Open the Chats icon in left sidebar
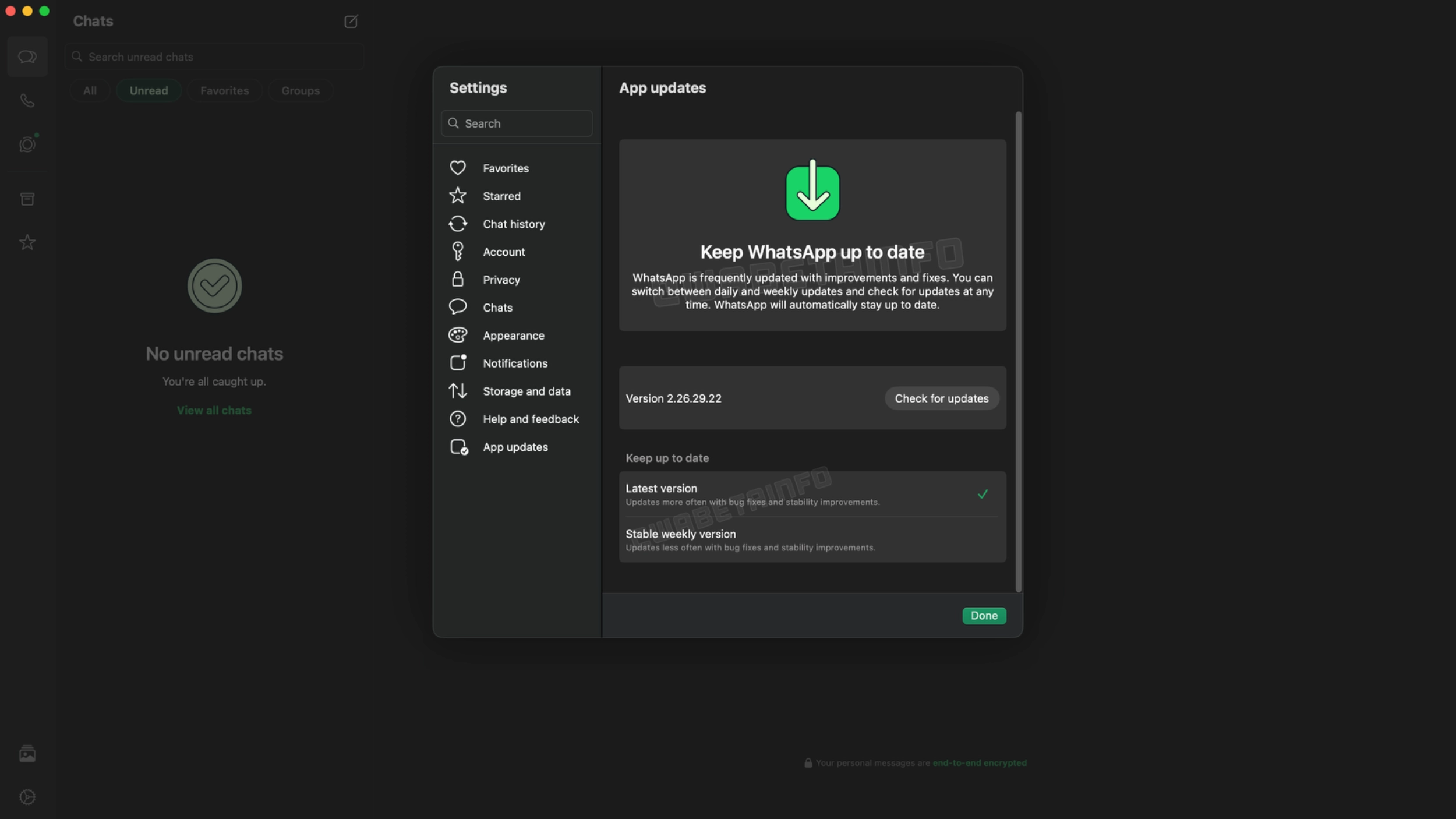 click(x=27, y=57)
